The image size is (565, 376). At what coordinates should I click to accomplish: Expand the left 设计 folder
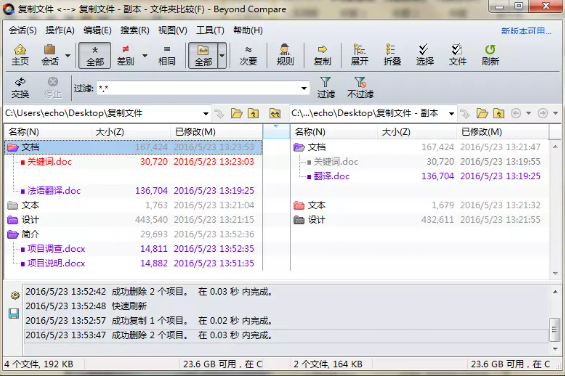click(x=13, y=220)
